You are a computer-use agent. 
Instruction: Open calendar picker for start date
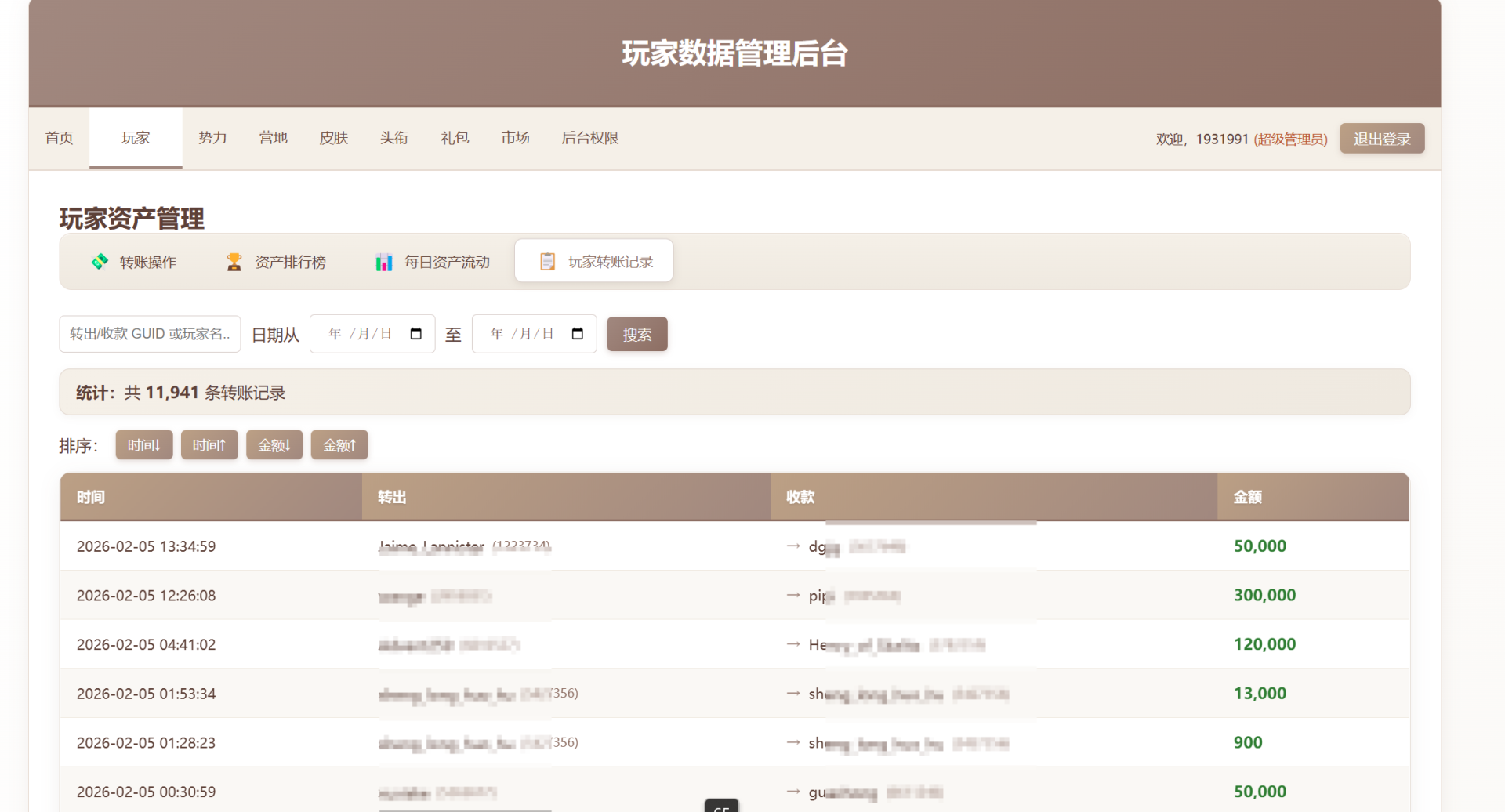point(416,334)
